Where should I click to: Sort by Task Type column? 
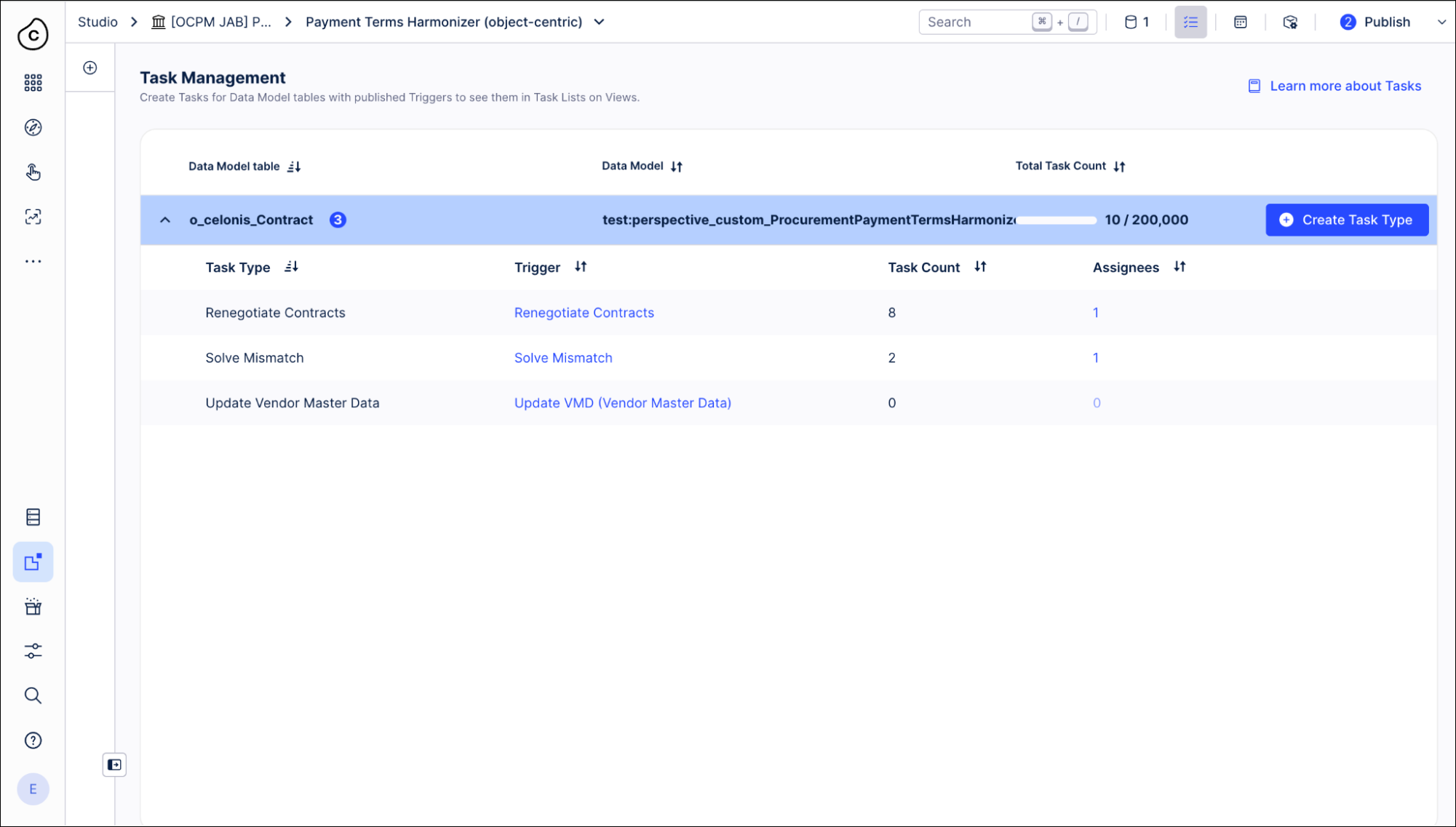tap(291, 267)
